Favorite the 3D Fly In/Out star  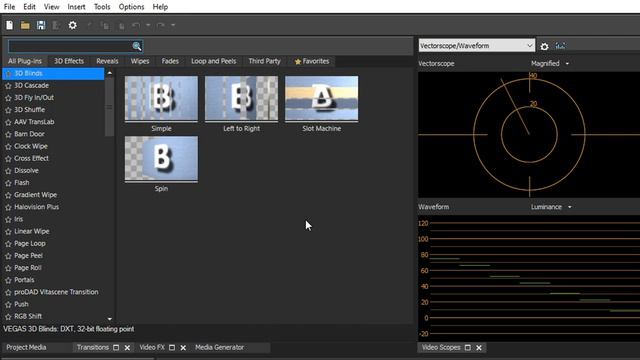8,98
